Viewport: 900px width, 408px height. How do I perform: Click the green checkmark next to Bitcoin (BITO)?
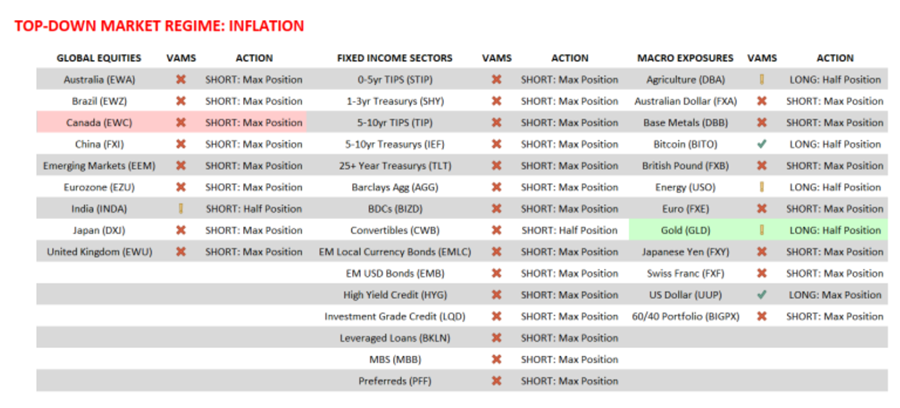click(762, 144)
